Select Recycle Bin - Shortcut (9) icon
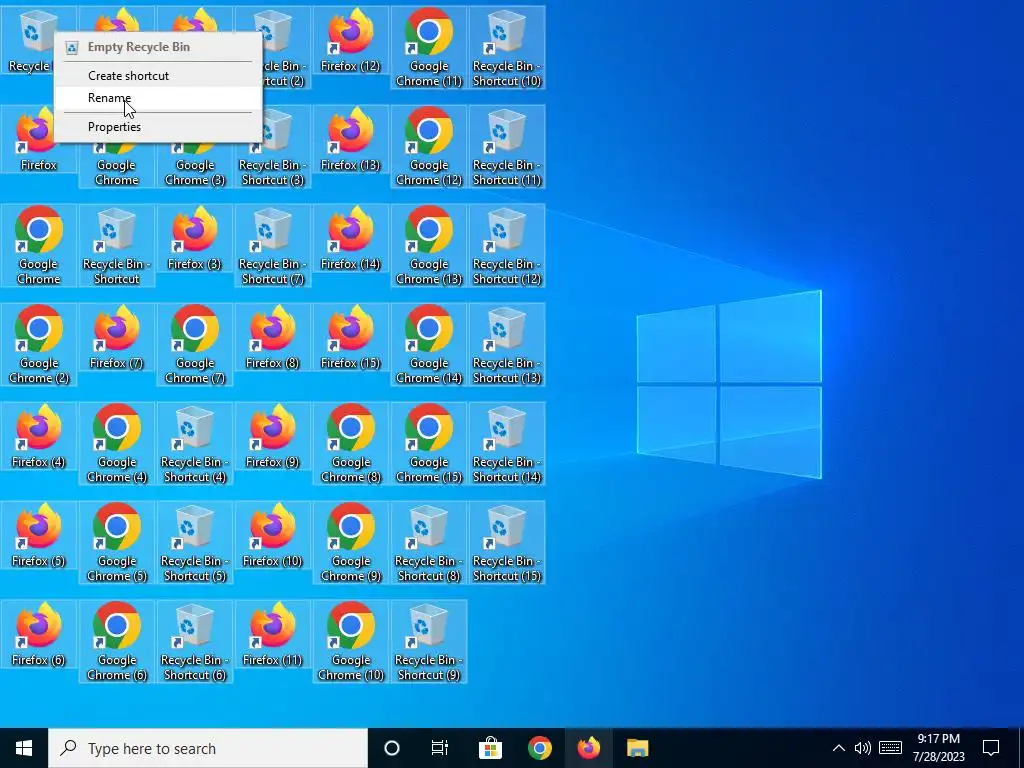The image size is (1024, 768). [x=428, y=642]
